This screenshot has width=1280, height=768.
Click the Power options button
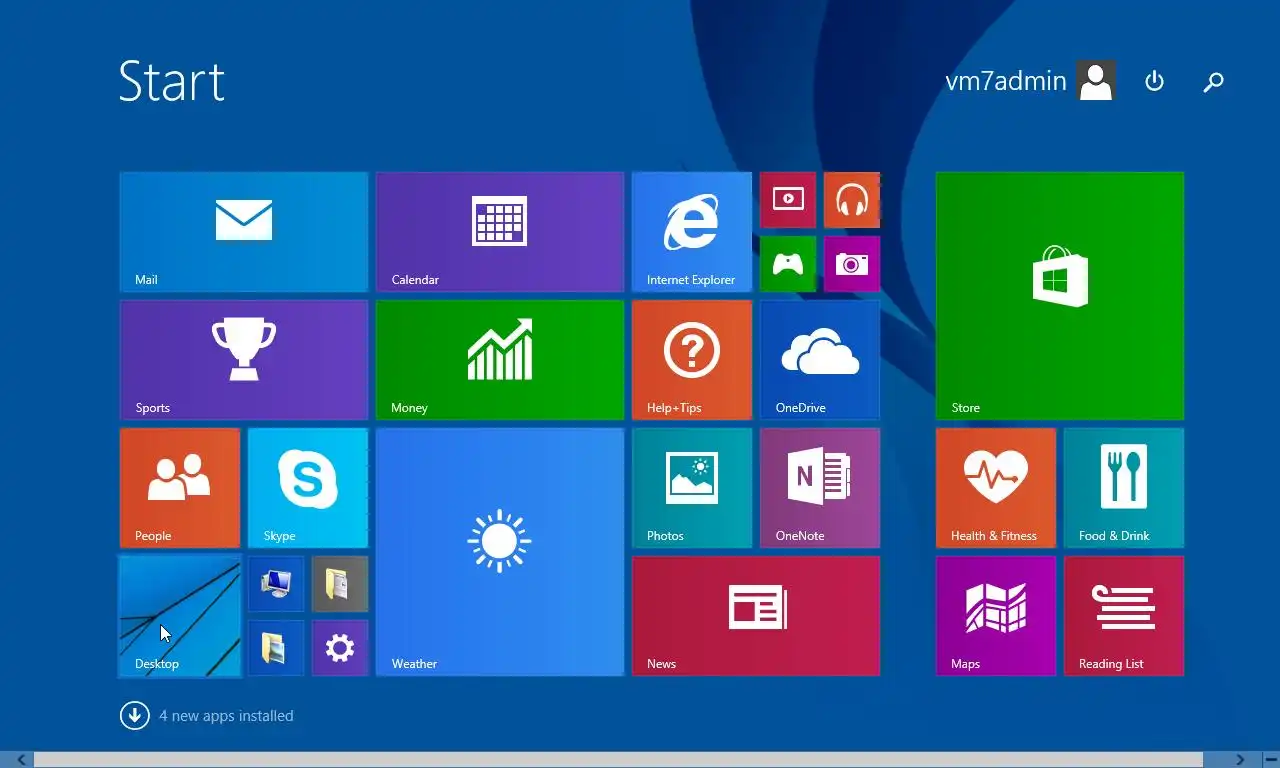pos(1154,81)
